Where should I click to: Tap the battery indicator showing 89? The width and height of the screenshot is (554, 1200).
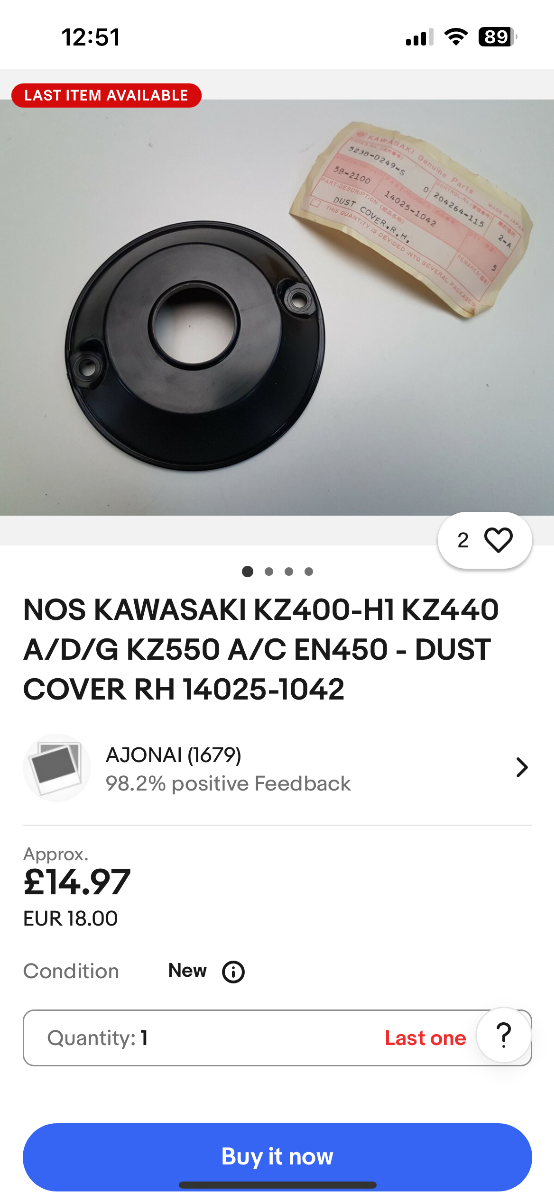[x=496, y=38]
